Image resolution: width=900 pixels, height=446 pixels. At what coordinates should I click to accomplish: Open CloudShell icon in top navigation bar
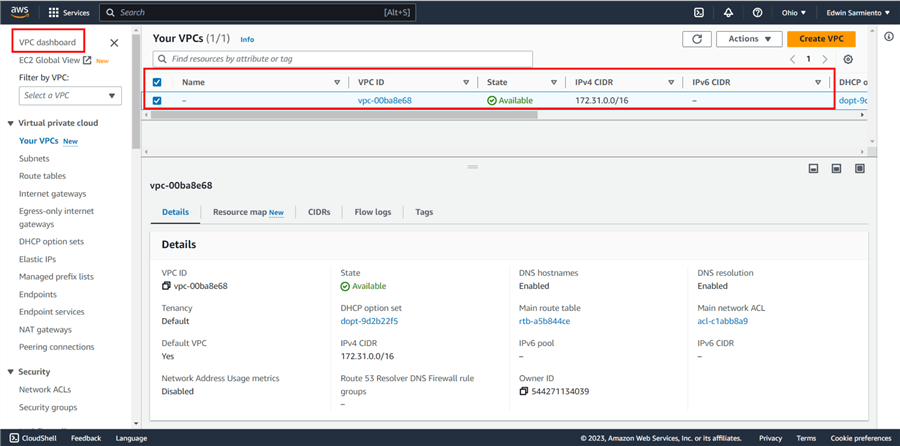700,13
